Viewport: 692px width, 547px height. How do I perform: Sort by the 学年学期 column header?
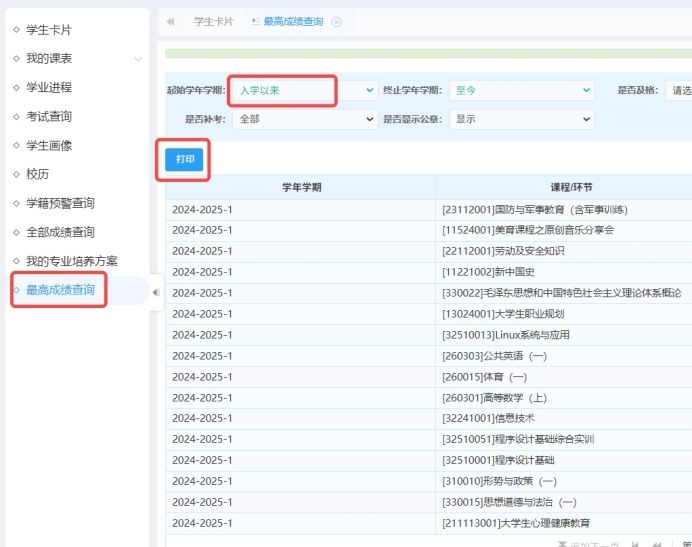tap(300, 187)
